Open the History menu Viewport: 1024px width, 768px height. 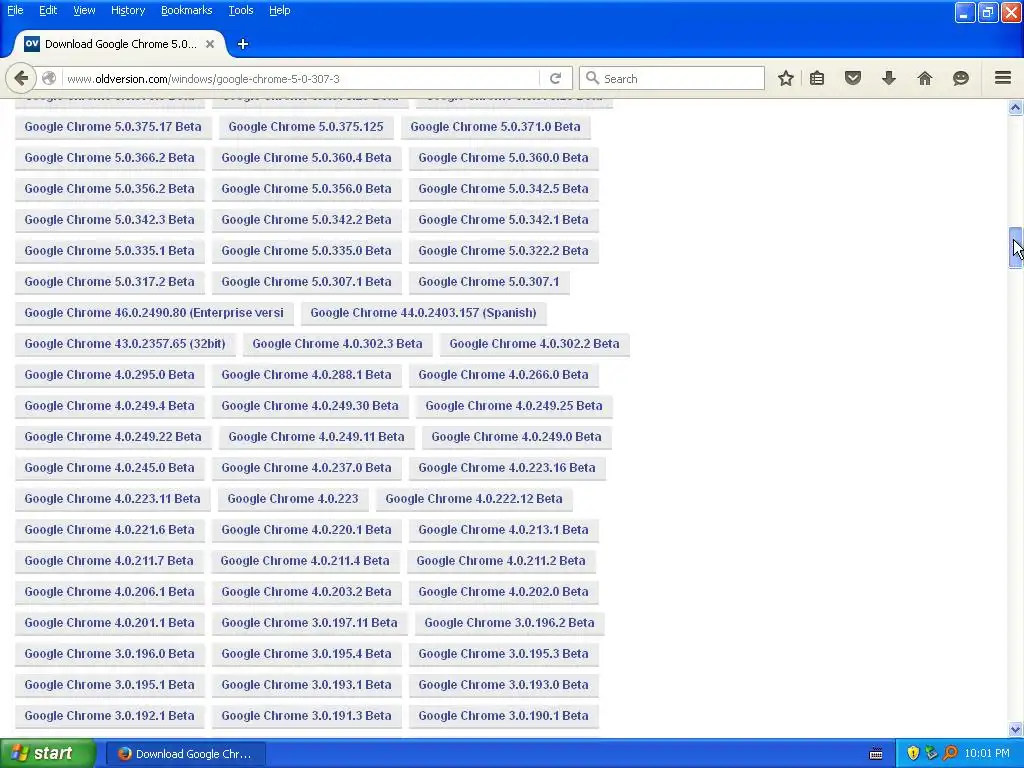coord(128,10)
